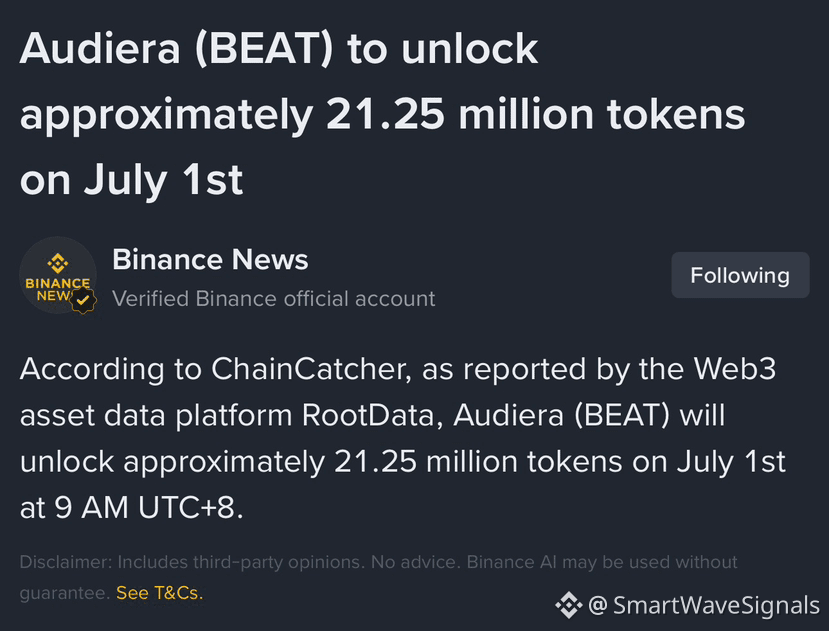
Task: Click the yellow BINANCE NEWS text in avatar
Action: tap(58, 289)
